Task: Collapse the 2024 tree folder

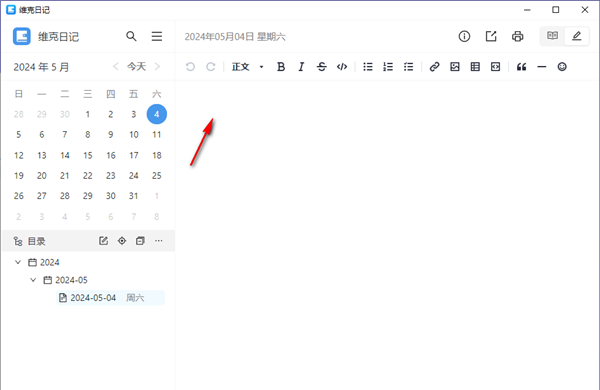Action: point(18,262)
